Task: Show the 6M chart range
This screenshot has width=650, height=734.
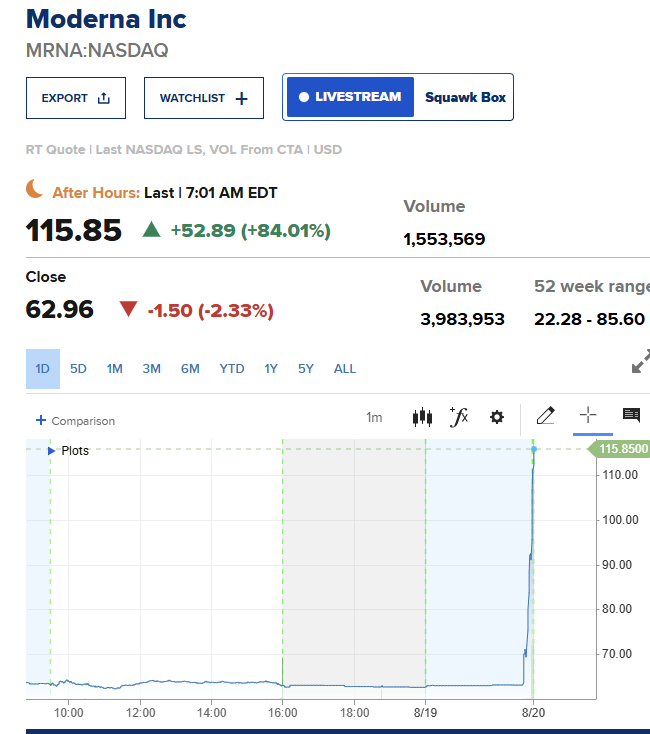Action: click(x=190, y=369)
